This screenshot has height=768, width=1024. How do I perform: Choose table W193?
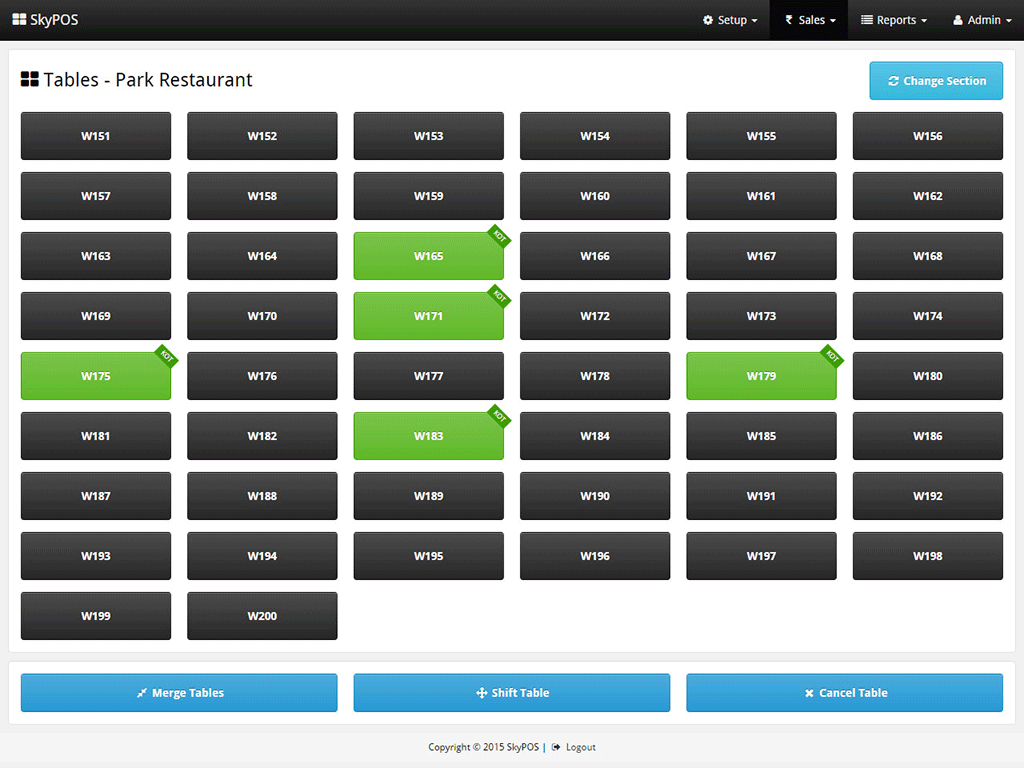[96, 556]
